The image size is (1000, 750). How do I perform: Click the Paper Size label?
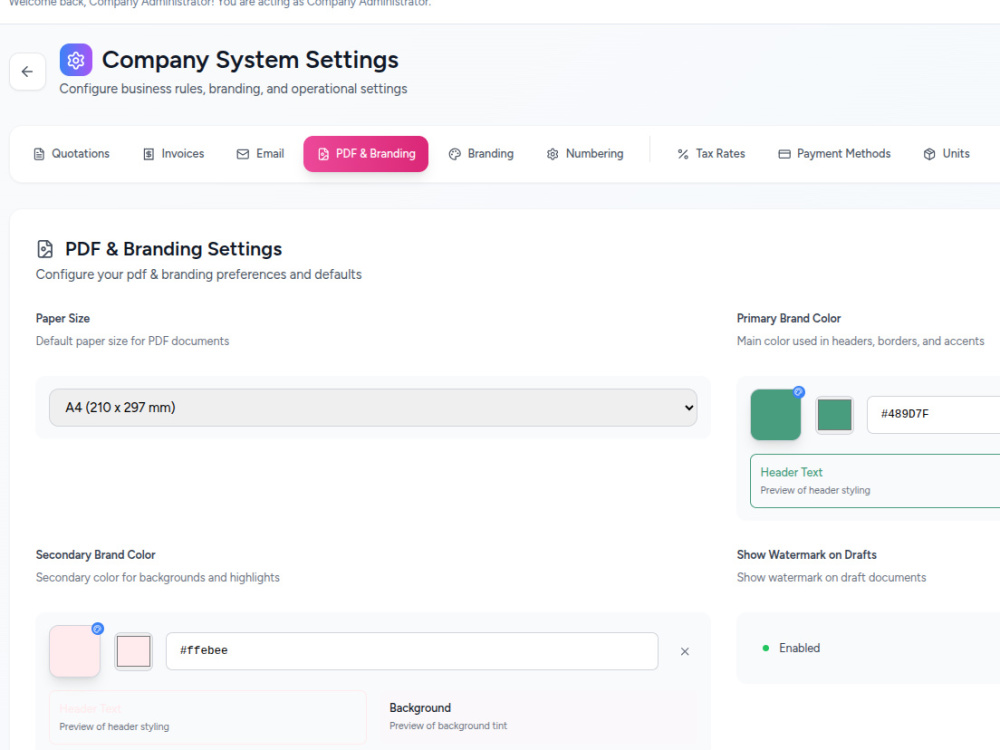pos(62,318)
